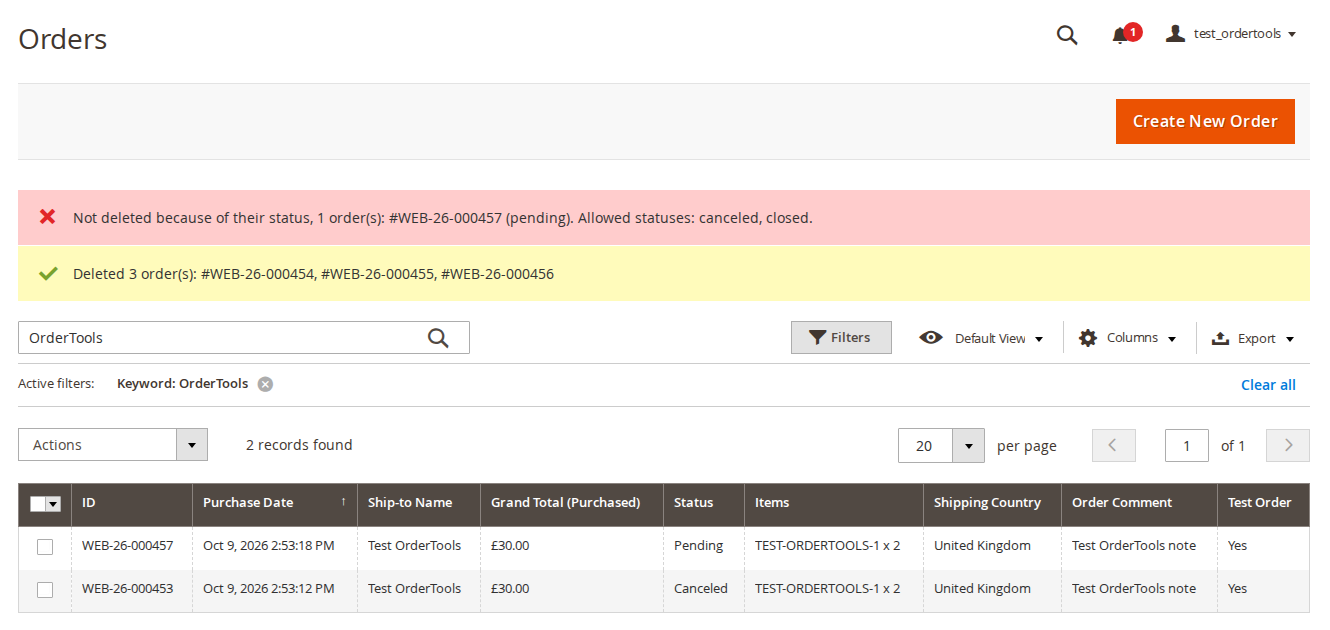Open the Actions dropdown
The width and height of the screenshot is (1330, 630).
[113, 445]
